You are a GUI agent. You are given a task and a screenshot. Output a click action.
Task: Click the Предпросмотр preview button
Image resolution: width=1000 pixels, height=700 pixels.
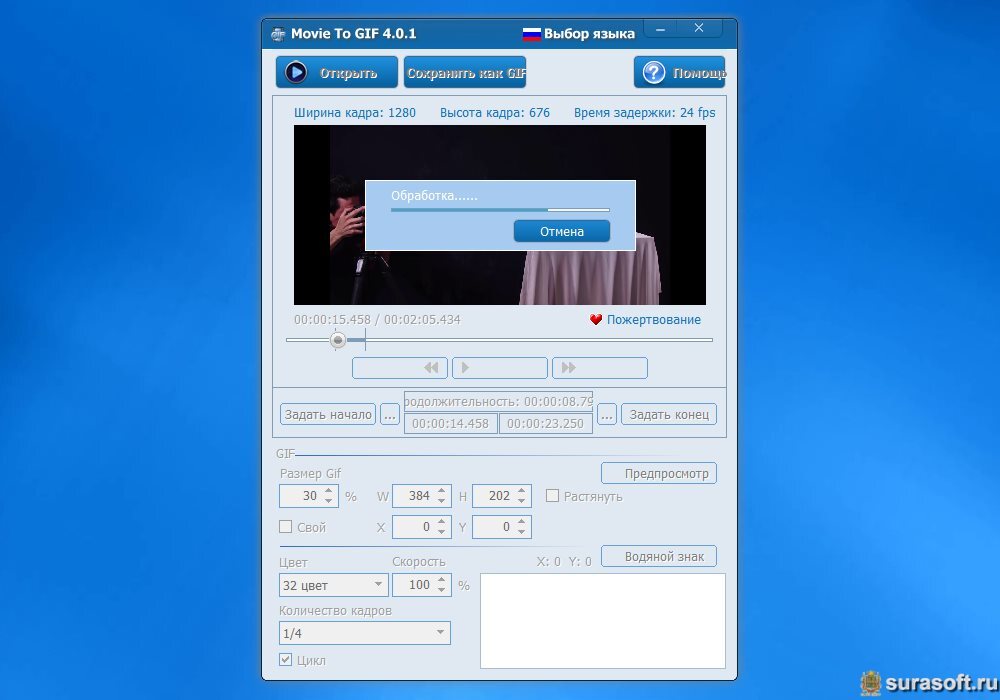point(659,473)
